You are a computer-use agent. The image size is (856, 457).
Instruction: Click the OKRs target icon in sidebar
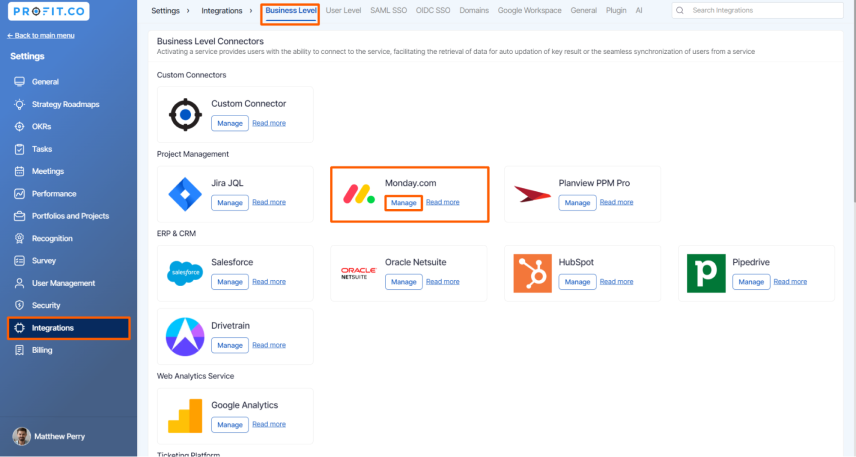tap(20, 127)
